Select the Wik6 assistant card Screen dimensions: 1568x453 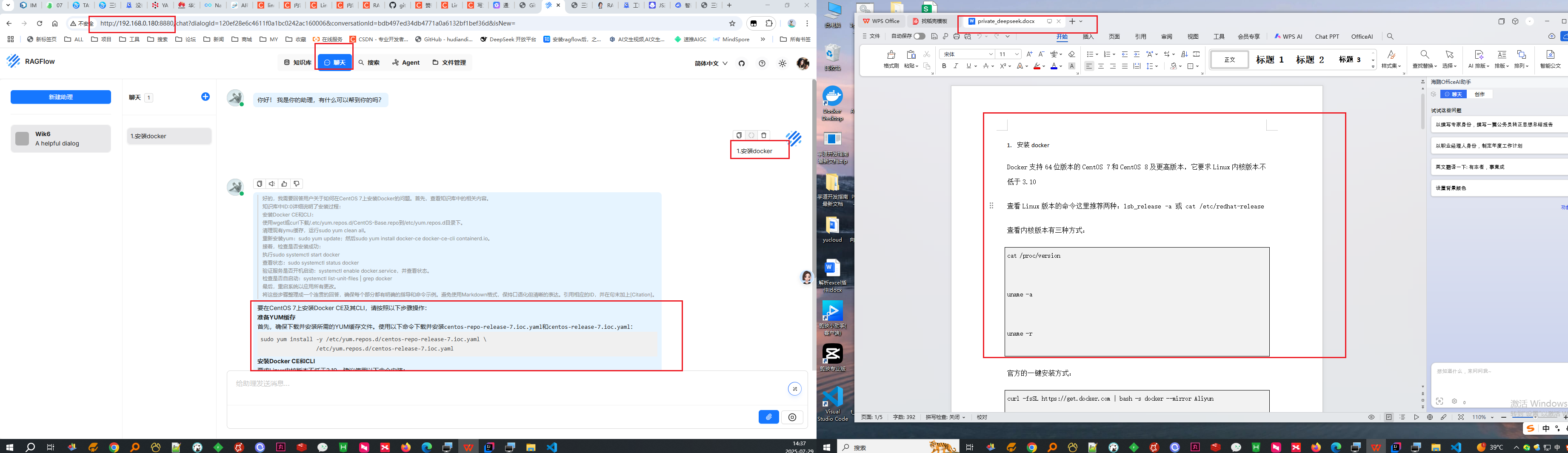point(61,139)
